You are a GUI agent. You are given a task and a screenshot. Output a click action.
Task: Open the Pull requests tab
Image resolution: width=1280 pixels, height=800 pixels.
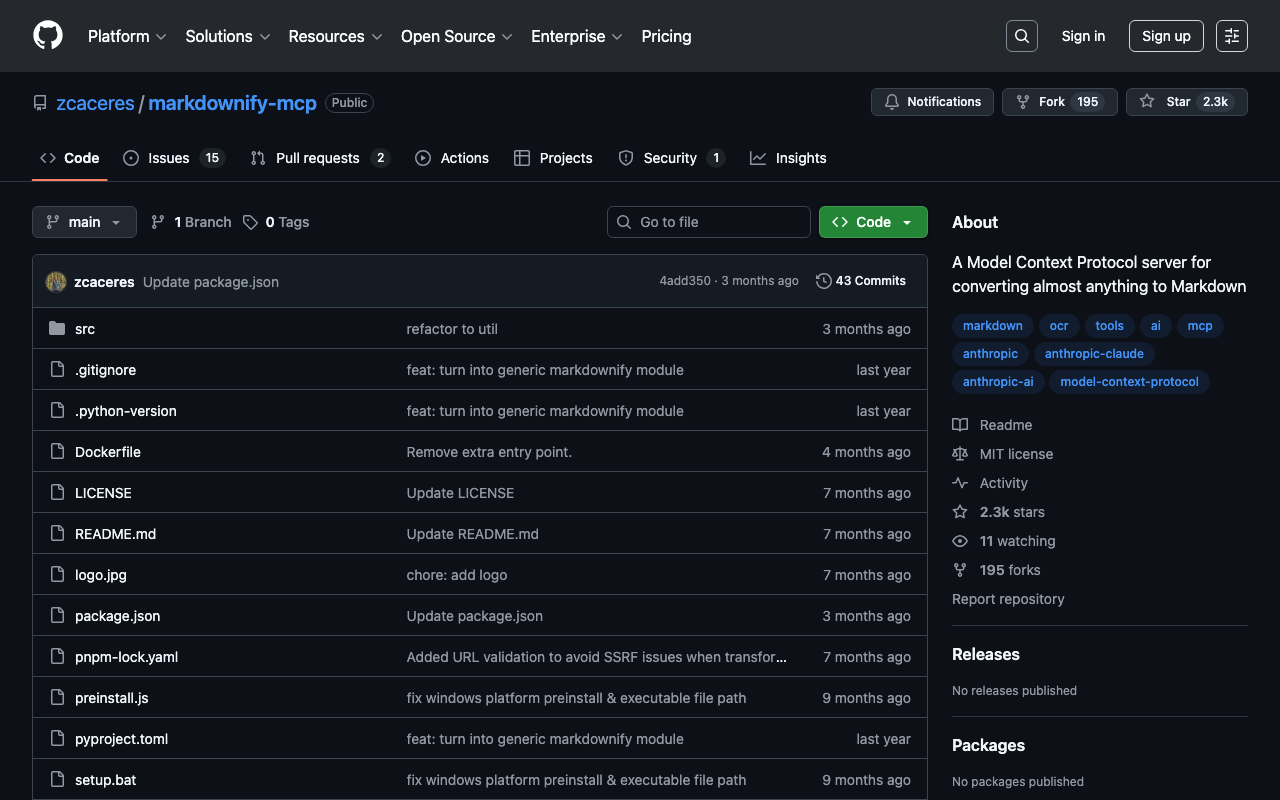click(x=317, y=158)
